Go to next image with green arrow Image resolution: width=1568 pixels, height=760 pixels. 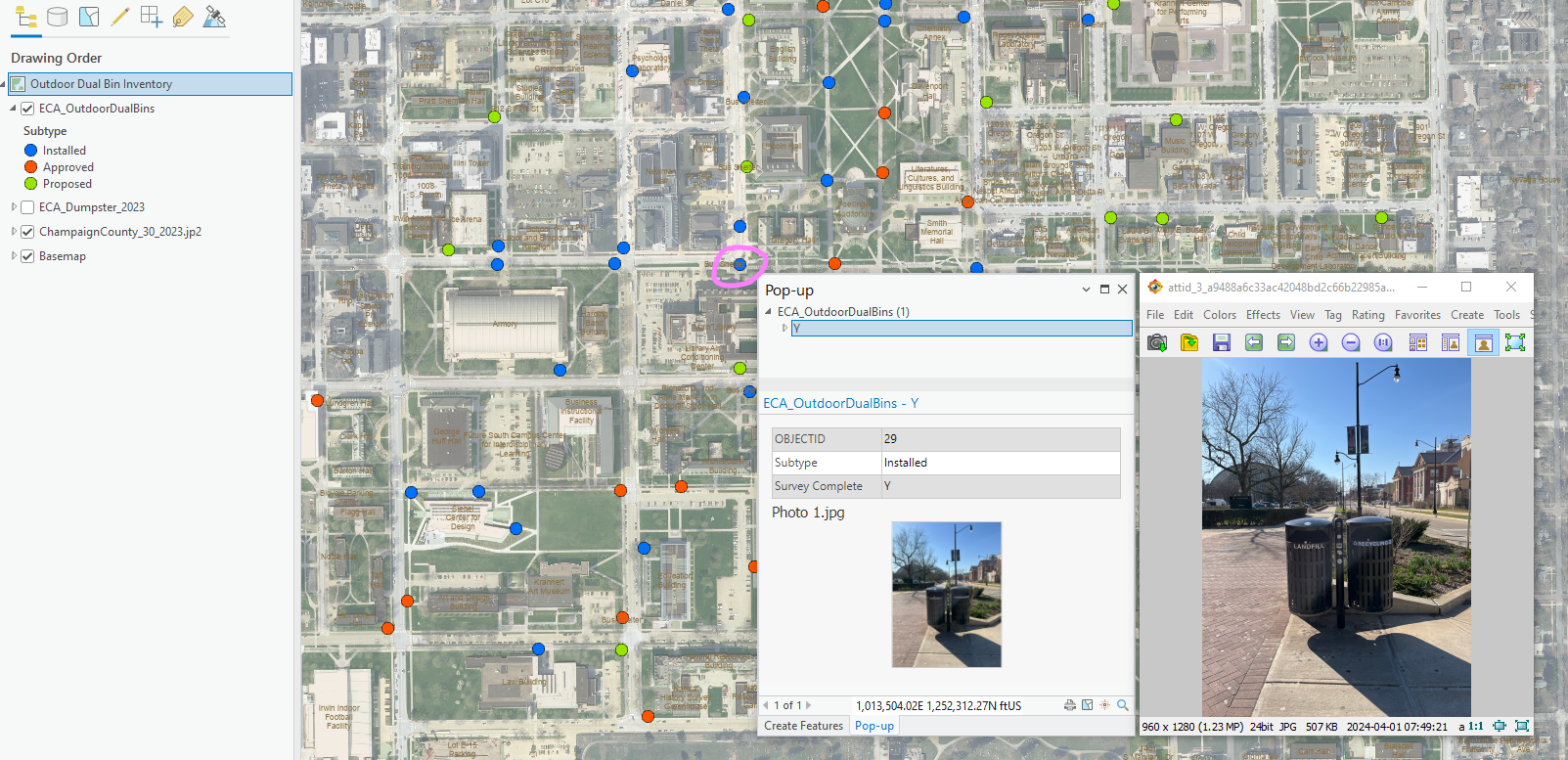[1286, 342]
